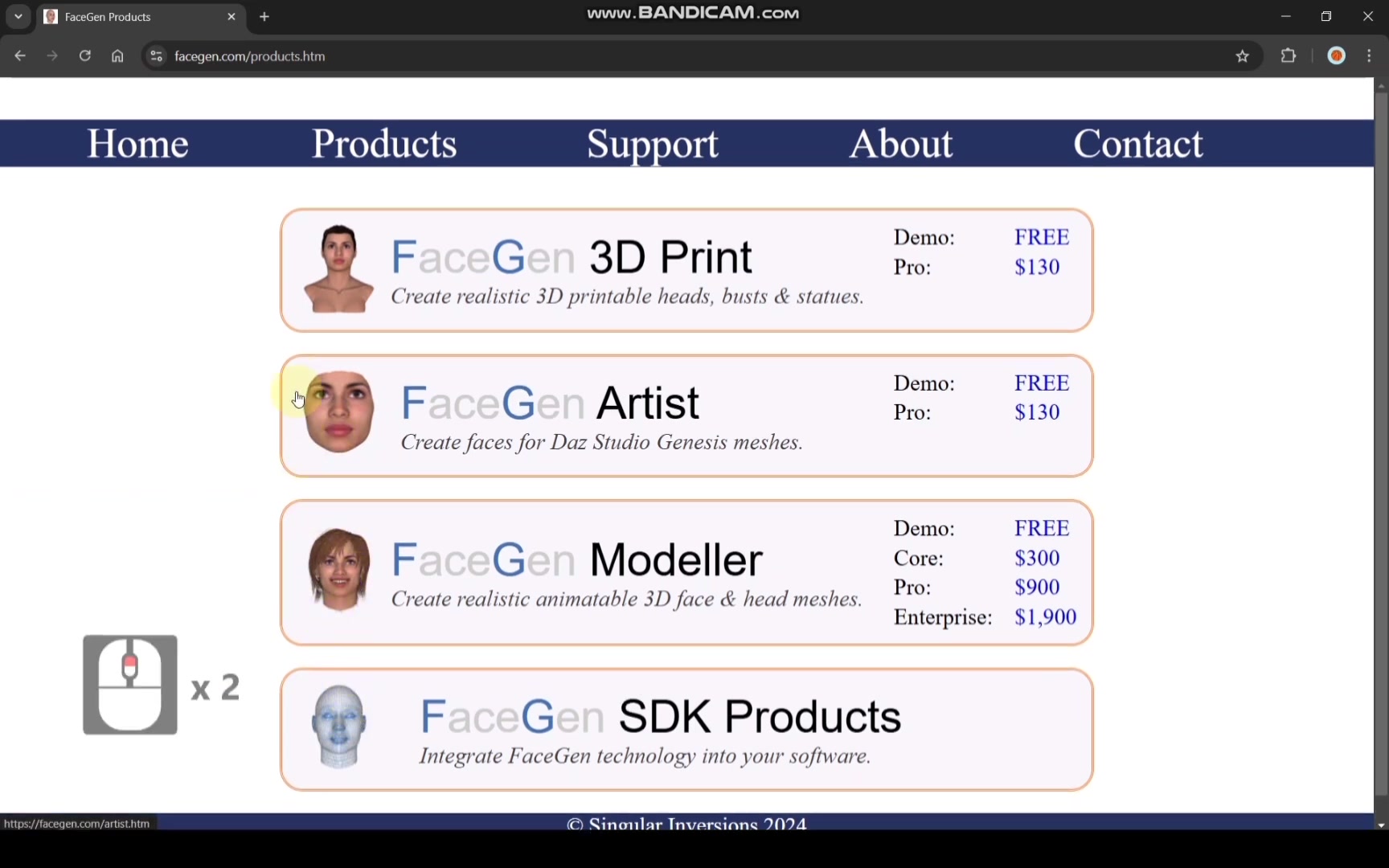This screenshot has width=1389, height=868.
Task: Open the Chrome profile avatar
Action: click(1337, 56)
